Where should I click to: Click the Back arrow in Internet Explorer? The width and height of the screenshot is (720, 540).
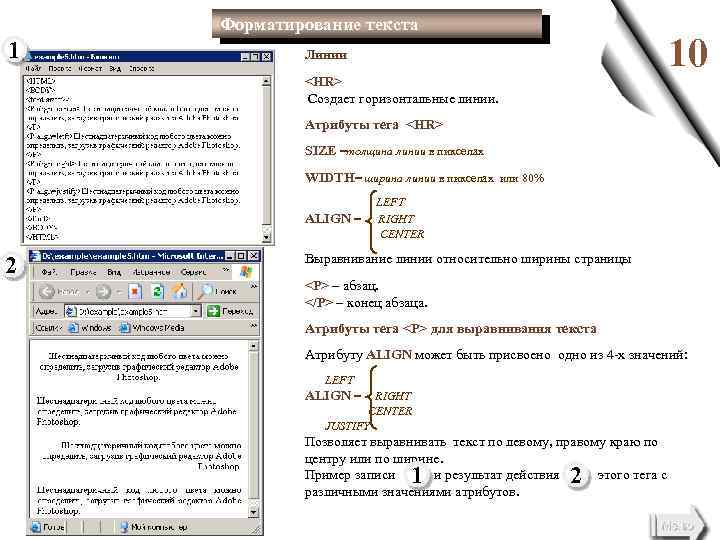(x=47, y=291)
